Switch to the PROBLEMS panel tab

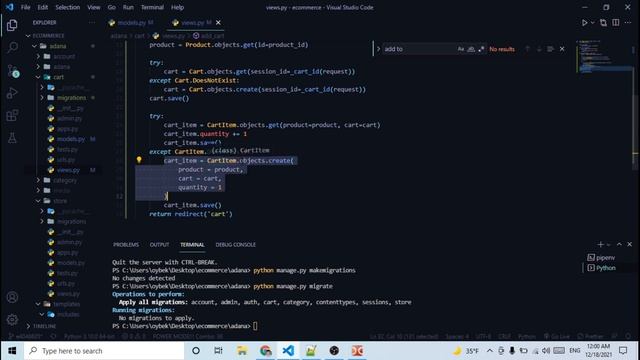pyautogui.click(x=126, y=244)
